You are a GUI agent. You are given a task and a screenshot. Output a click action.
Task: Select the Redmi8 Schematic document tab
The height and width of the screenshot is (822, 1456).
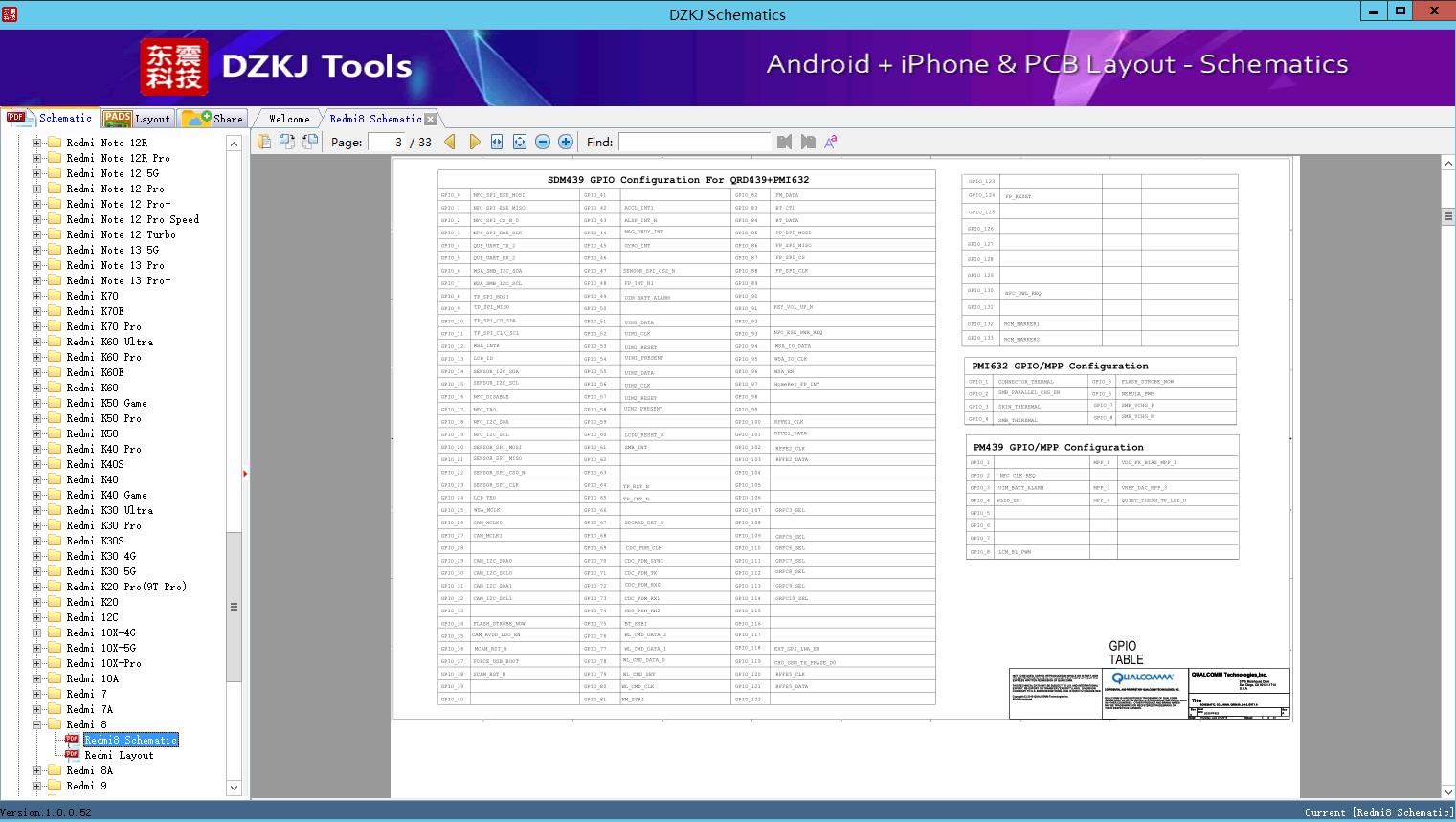[x=375, y=119]
